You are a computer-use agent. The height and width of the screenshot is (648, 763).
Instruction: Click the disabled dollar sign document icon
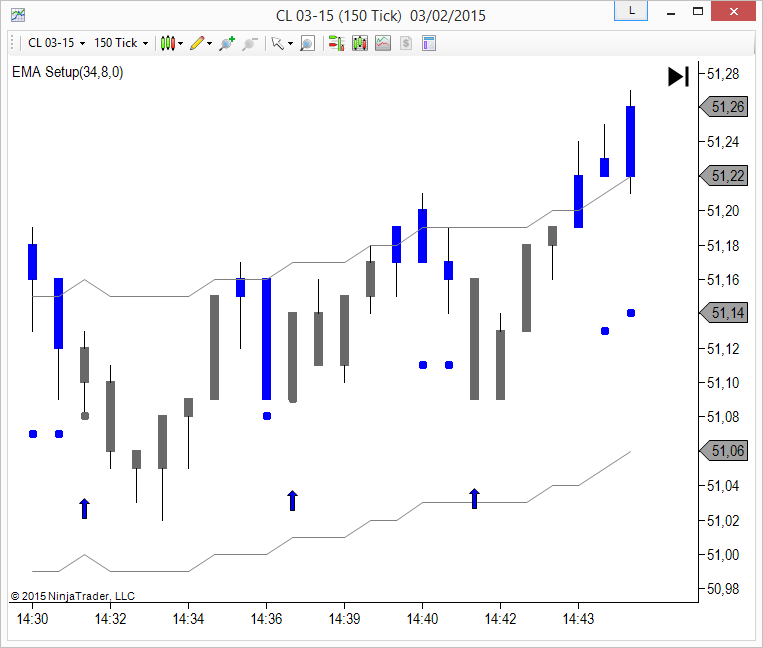[405, 43]
